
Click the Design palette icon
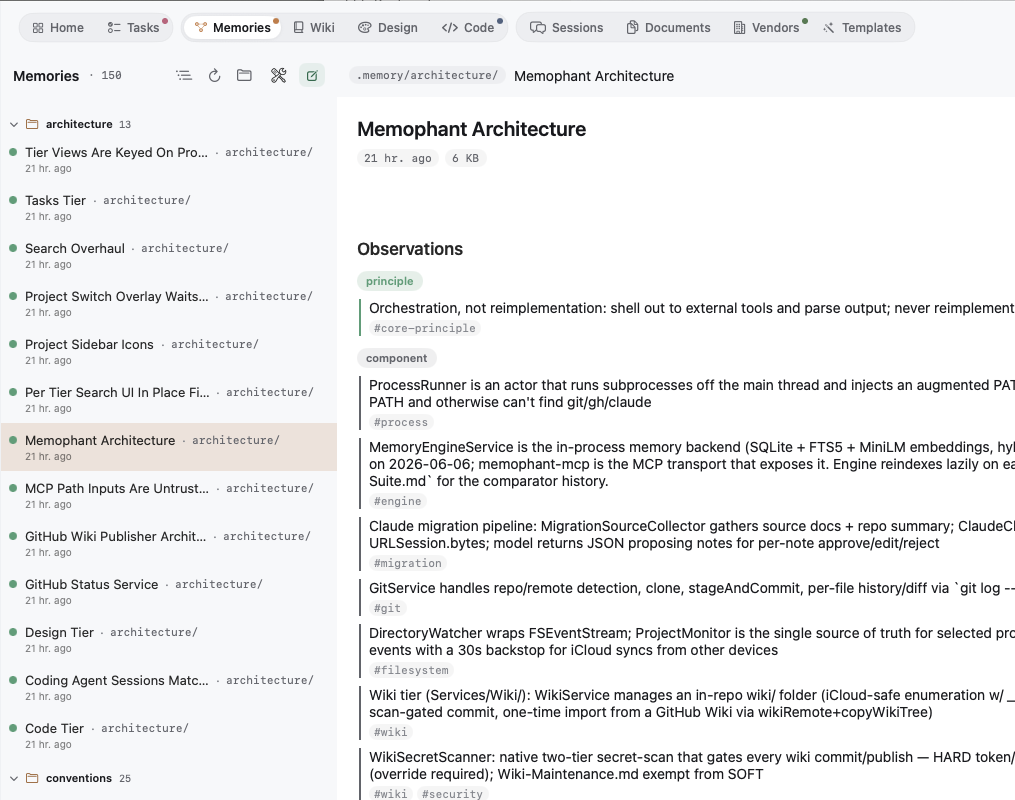(364, 28)
